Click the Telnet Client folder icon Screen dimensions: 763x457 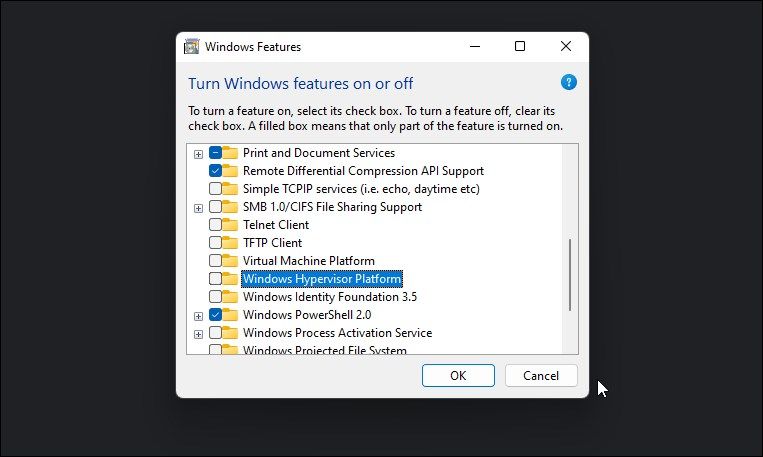230,225
